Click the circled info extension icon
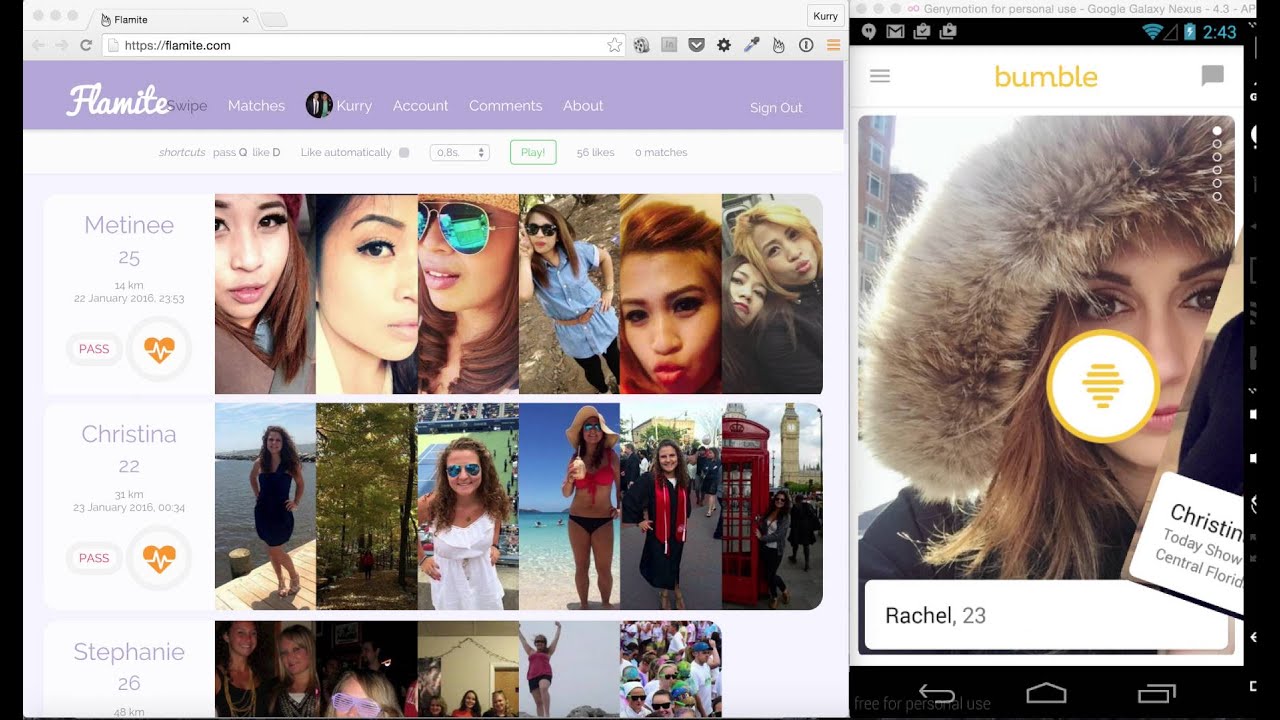1280x720 pixels. (x=806, y=45)
